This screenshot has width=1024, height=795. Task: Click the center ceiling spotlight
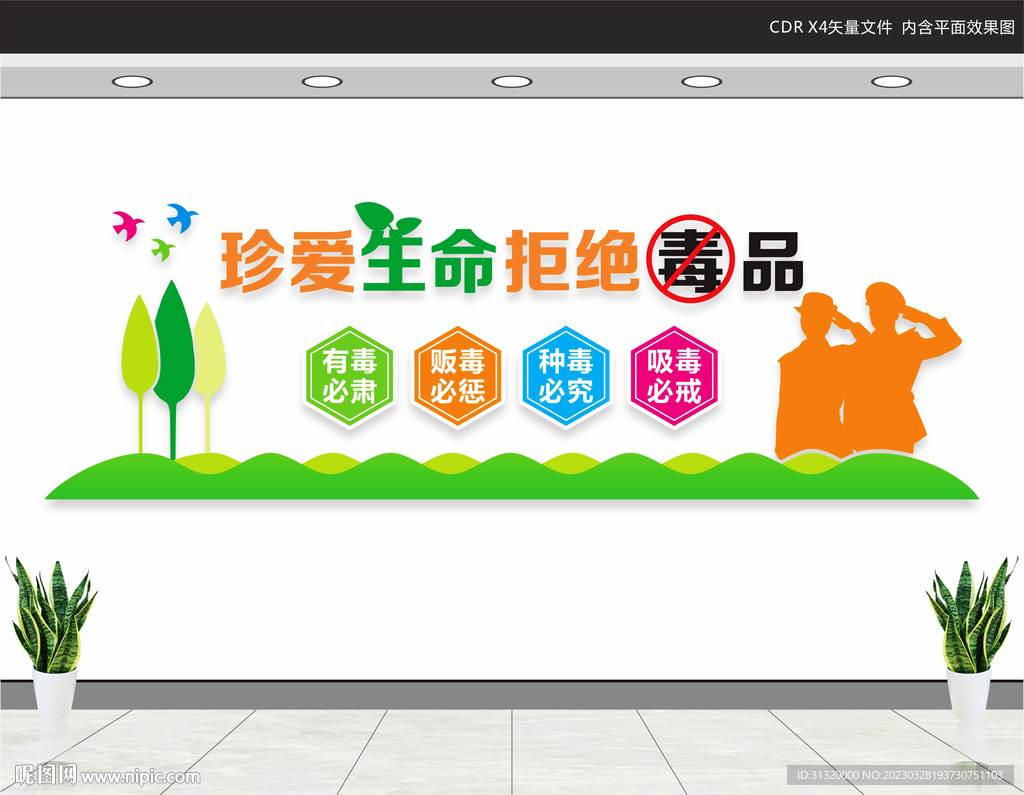(x=512, y=82)
